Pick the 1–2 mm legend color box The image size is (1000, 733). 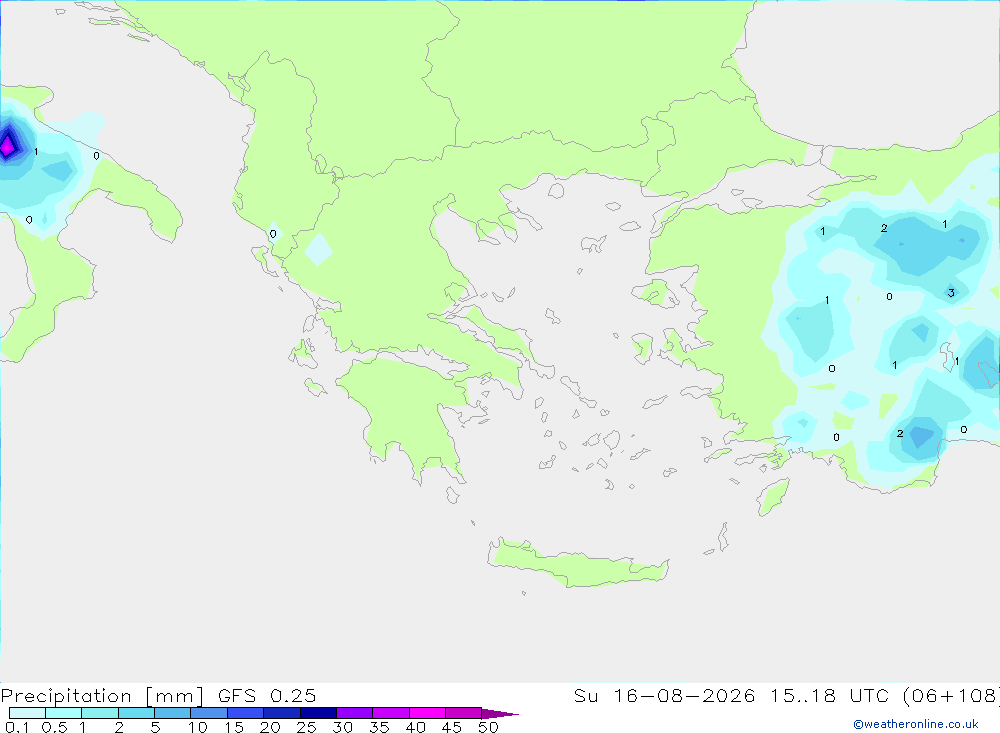pyautogui.click(x=99, y=713)
